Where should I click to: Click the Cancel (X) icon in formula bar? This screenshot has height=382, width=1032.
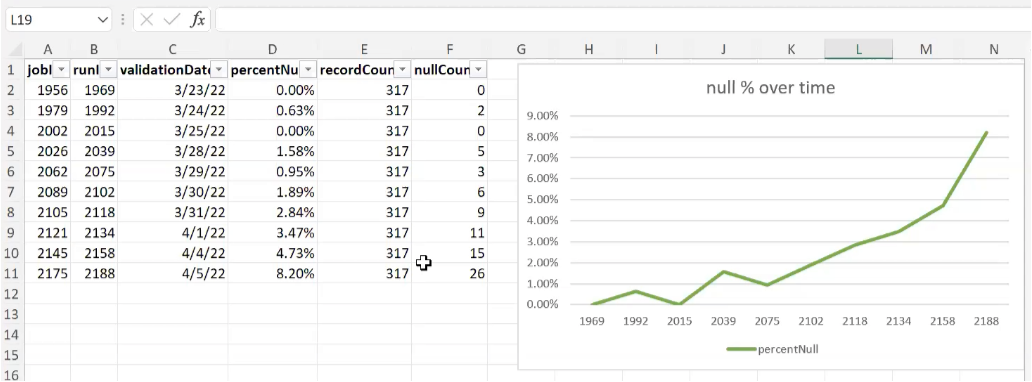tap(147, 20)
